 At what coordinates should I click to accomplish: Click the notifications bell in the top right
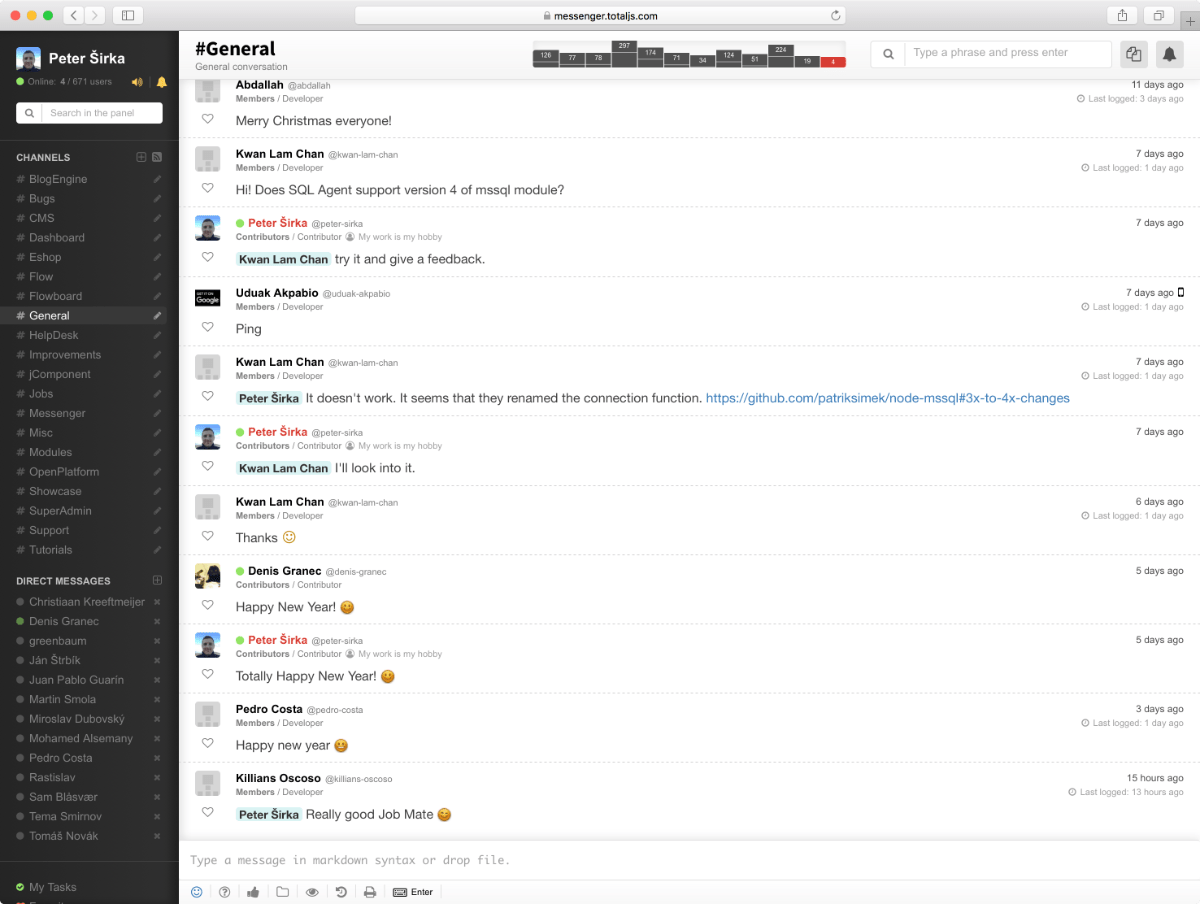1169,54
